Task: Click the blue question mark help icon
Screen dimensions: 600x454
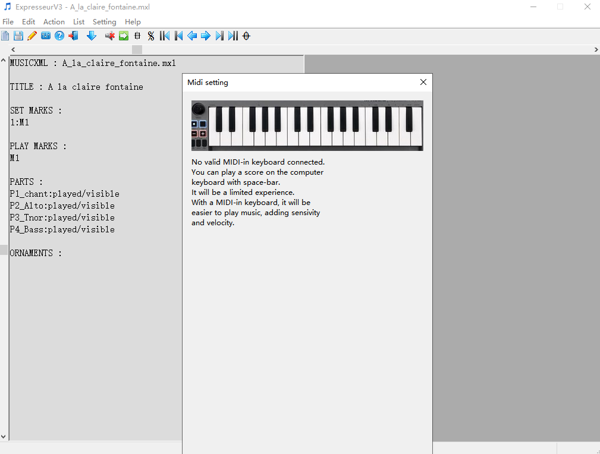Action: click(x=59, y=36)
